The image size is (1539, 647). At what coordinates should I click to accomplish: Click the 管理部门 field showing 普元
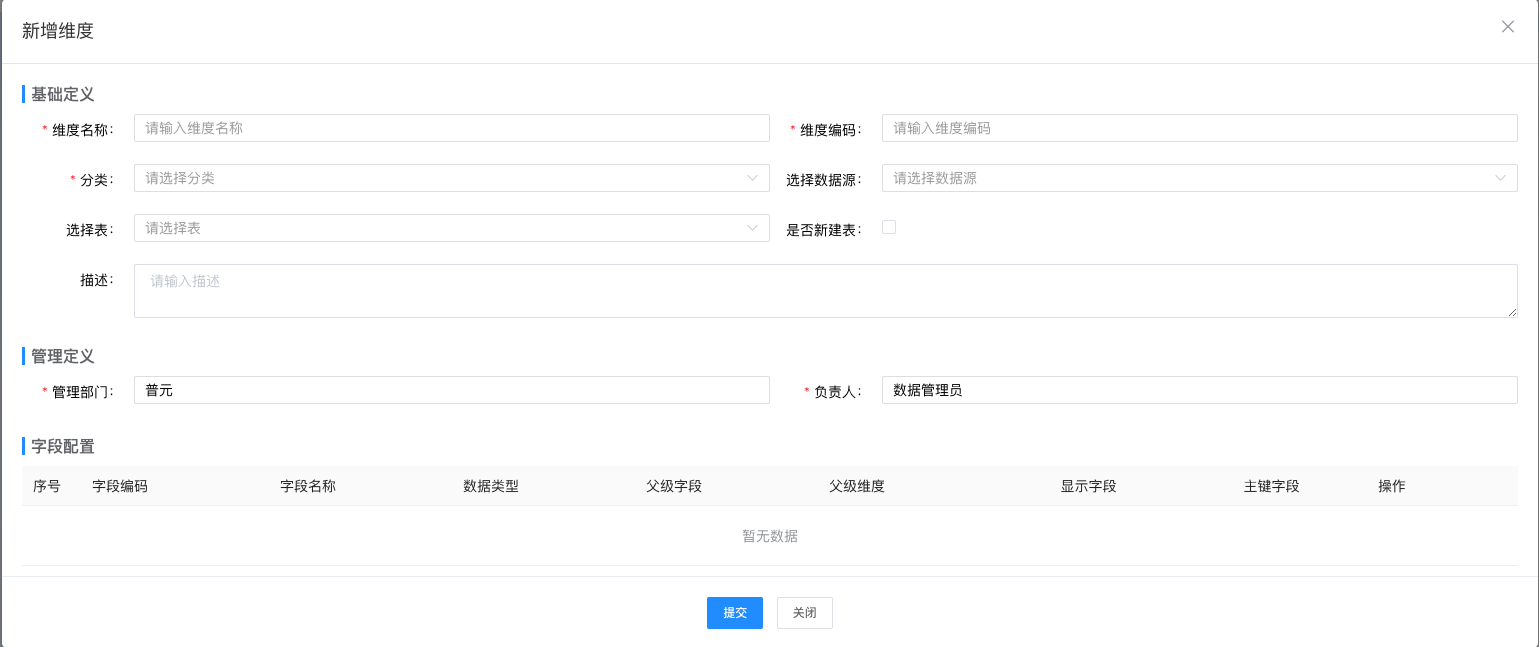coord(452,390)
